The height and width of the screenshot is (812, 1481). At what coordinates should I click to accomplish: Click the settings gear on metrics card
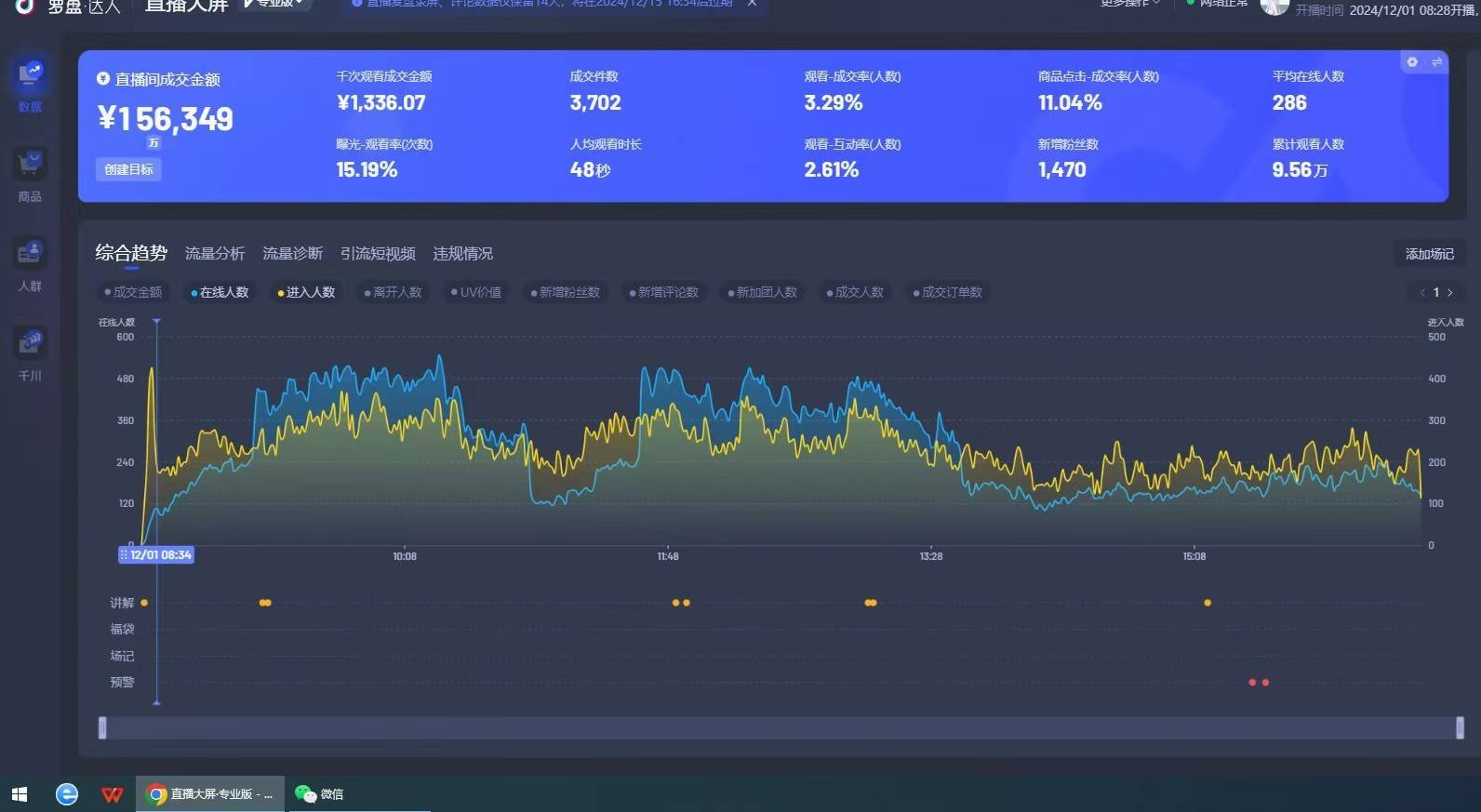click(x=1412, y=61)
